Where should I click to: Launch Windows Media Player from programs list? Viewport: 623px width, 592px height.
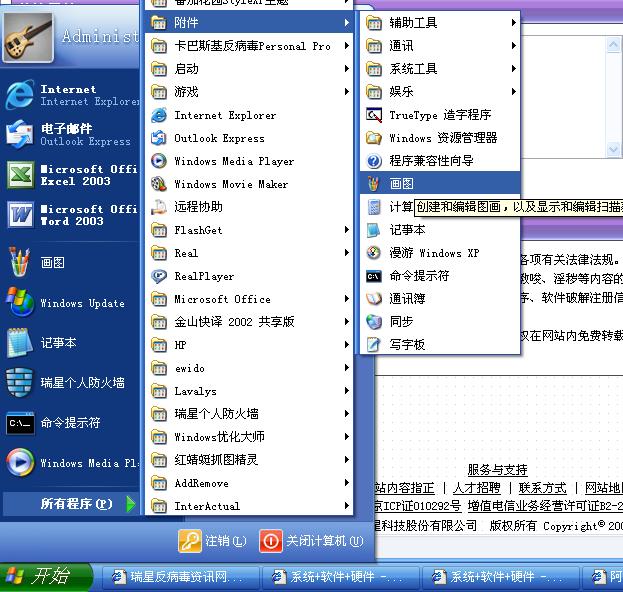point(249,161)
